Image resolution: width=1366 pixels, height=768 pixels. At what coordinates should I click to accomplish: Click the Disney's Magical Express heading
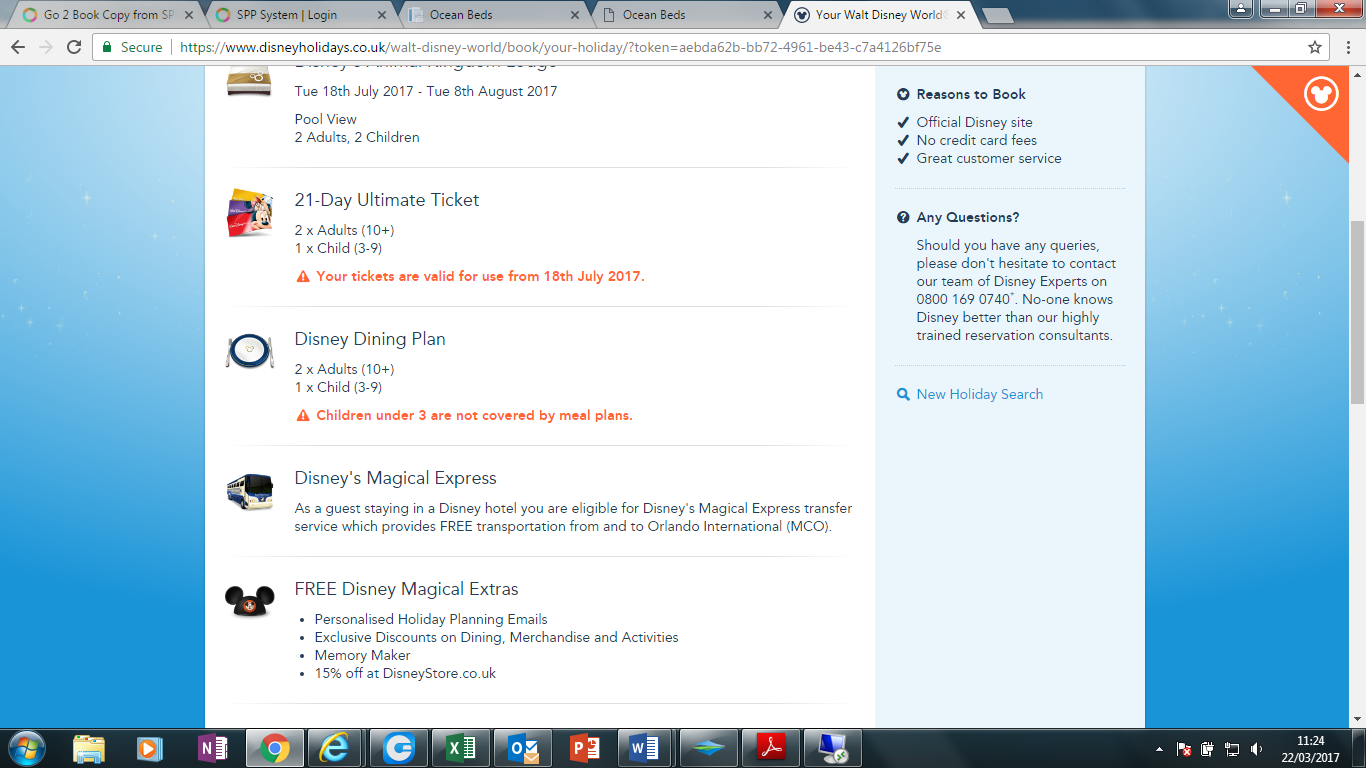[396, 478]
